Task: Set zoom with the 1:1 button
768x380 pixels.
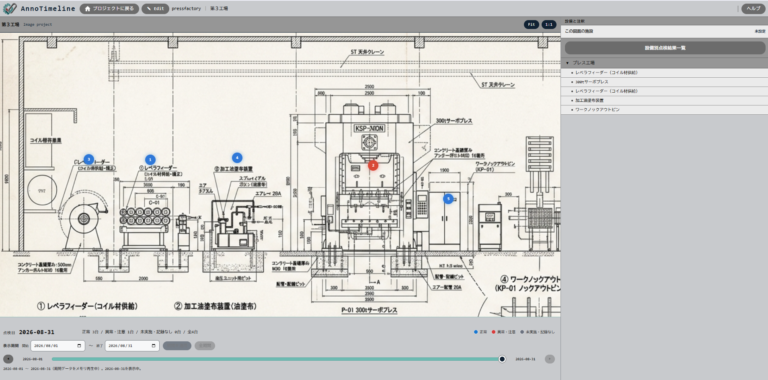Action: pyautogui.click(x=549, y=24)
